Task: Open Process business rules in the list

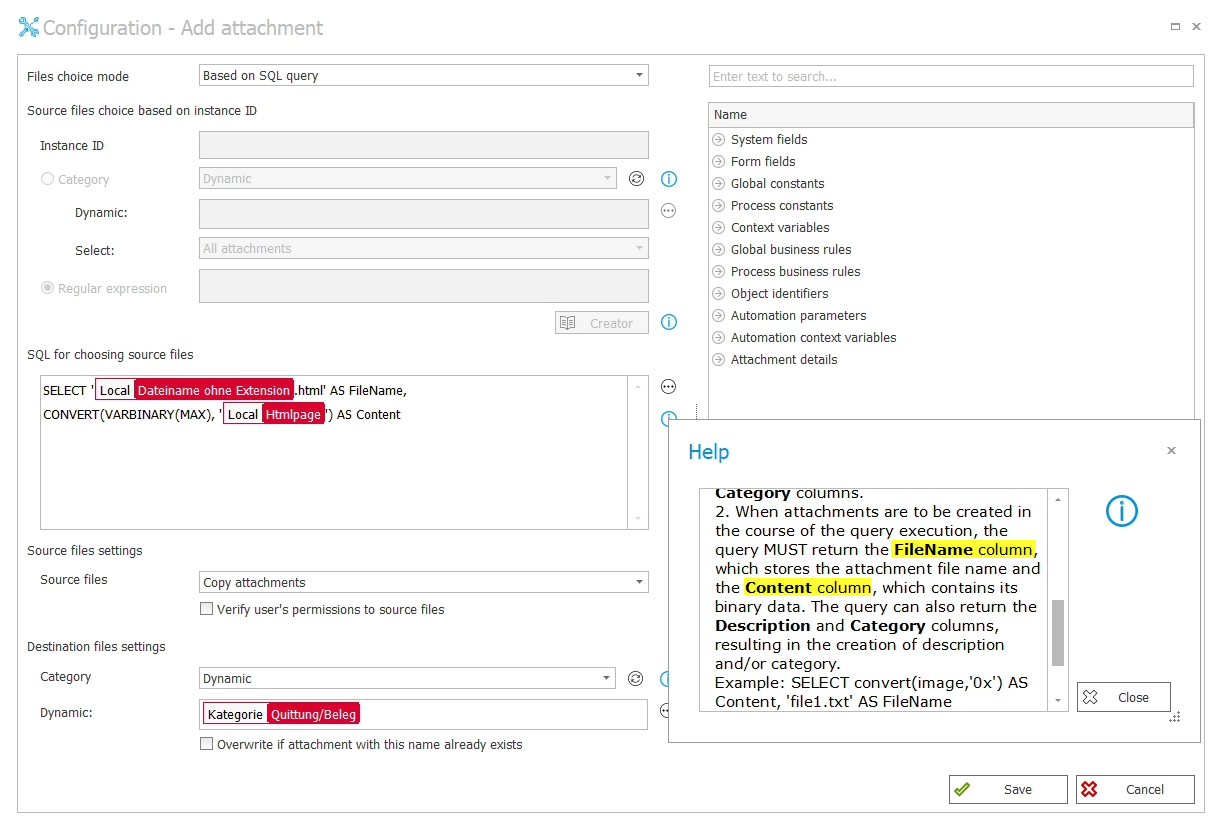Action: [x=795, y=272]
